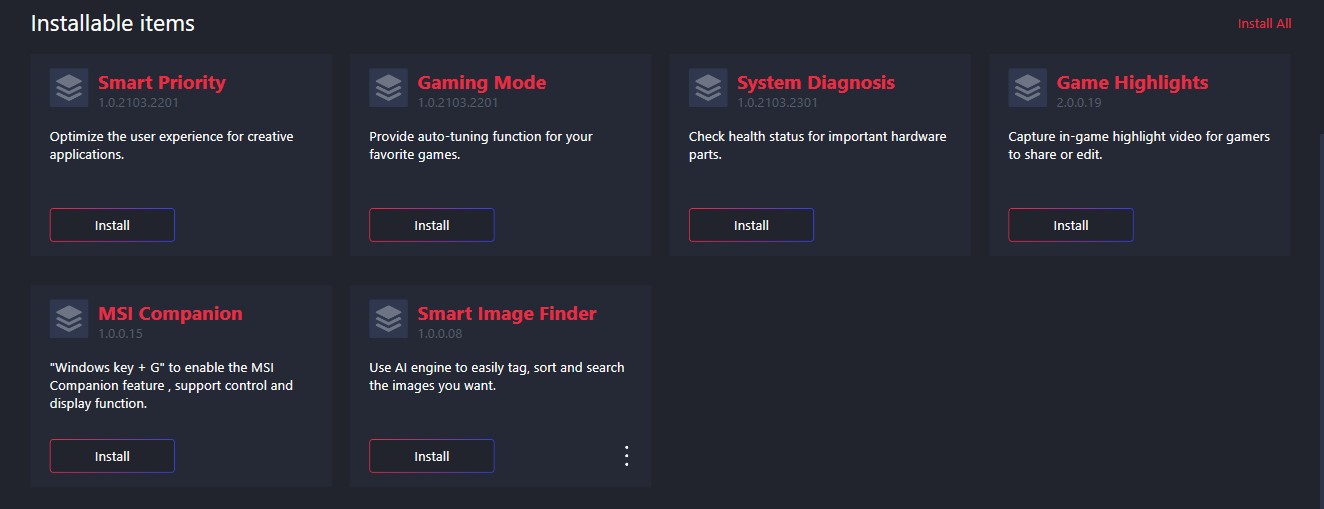Click the System Diagnosis layers icon
This screenshot has width=1324, height=509.
click(x=708, y=88)
